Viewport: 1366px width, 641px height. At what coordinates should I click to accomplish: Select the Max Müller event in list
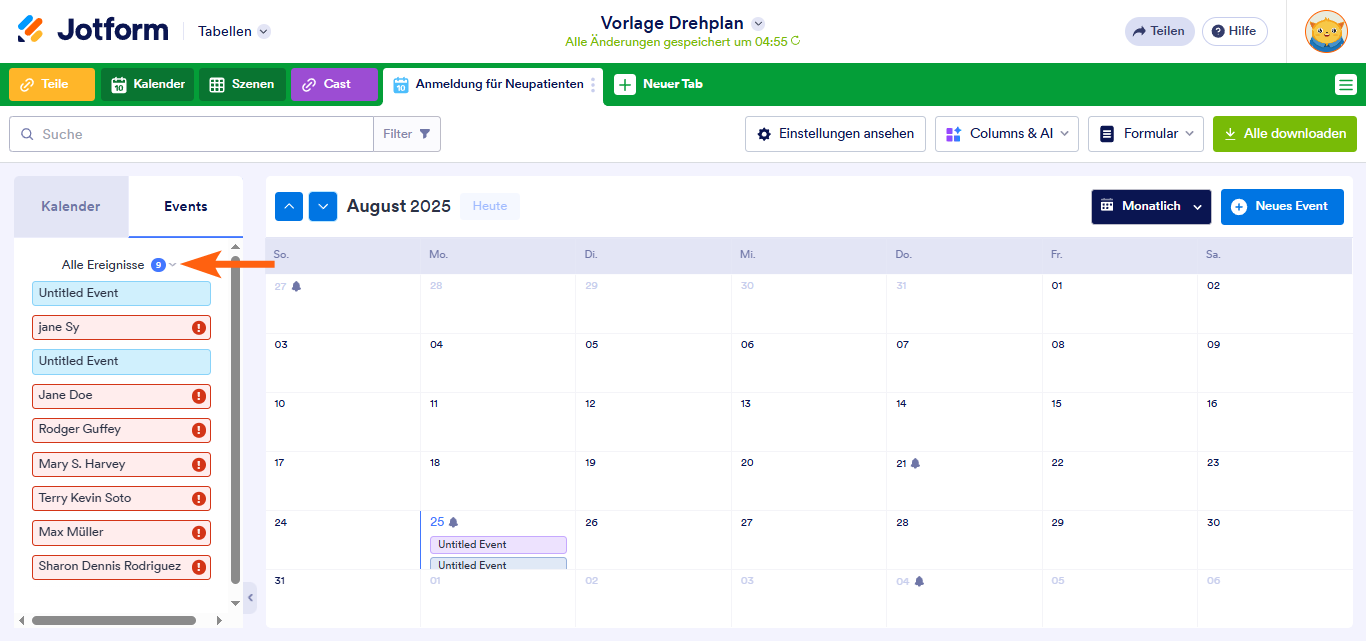click(110, 532)
